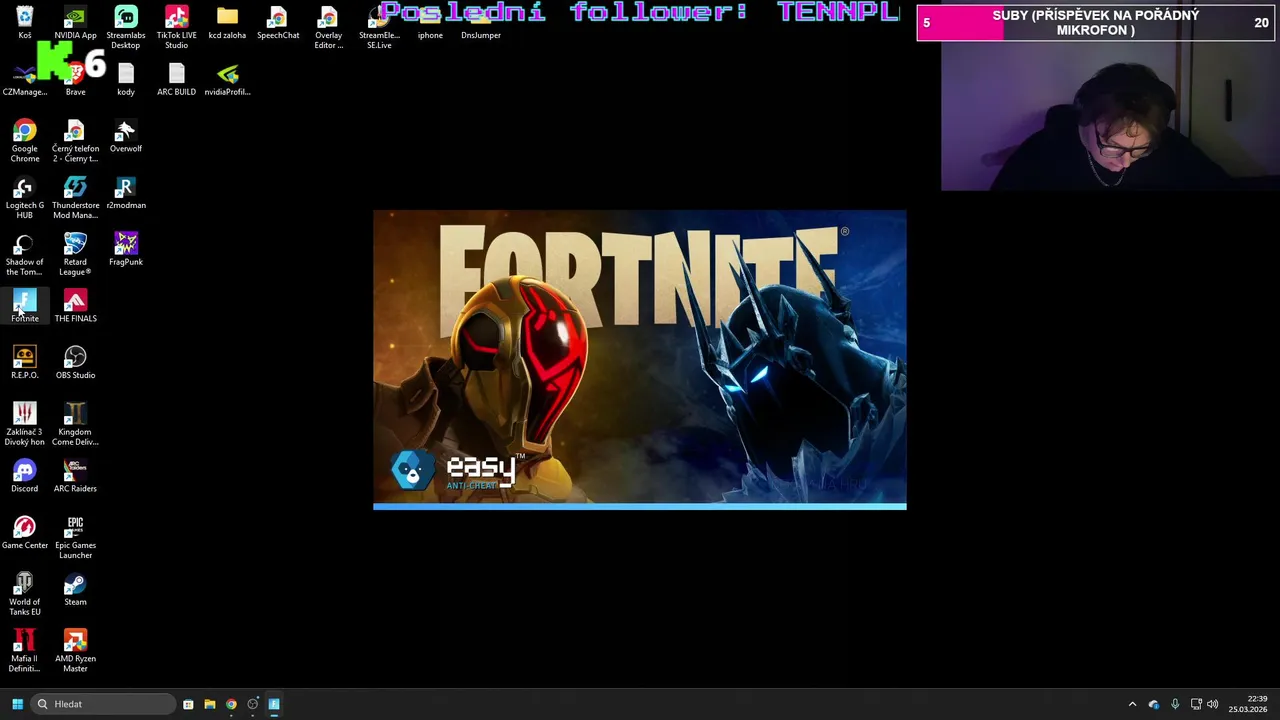Click the Fortnite taskbar button
The image size is (1280, 720).
[274, 704]
